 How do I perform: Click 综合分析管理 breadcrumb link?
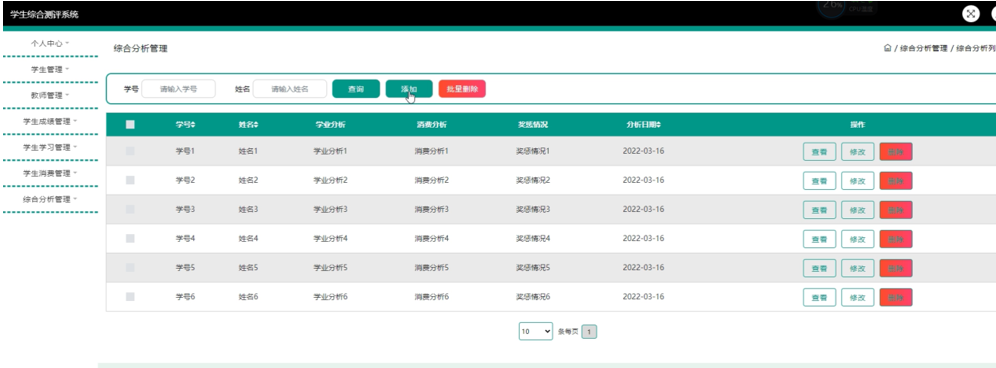[924, 48]
